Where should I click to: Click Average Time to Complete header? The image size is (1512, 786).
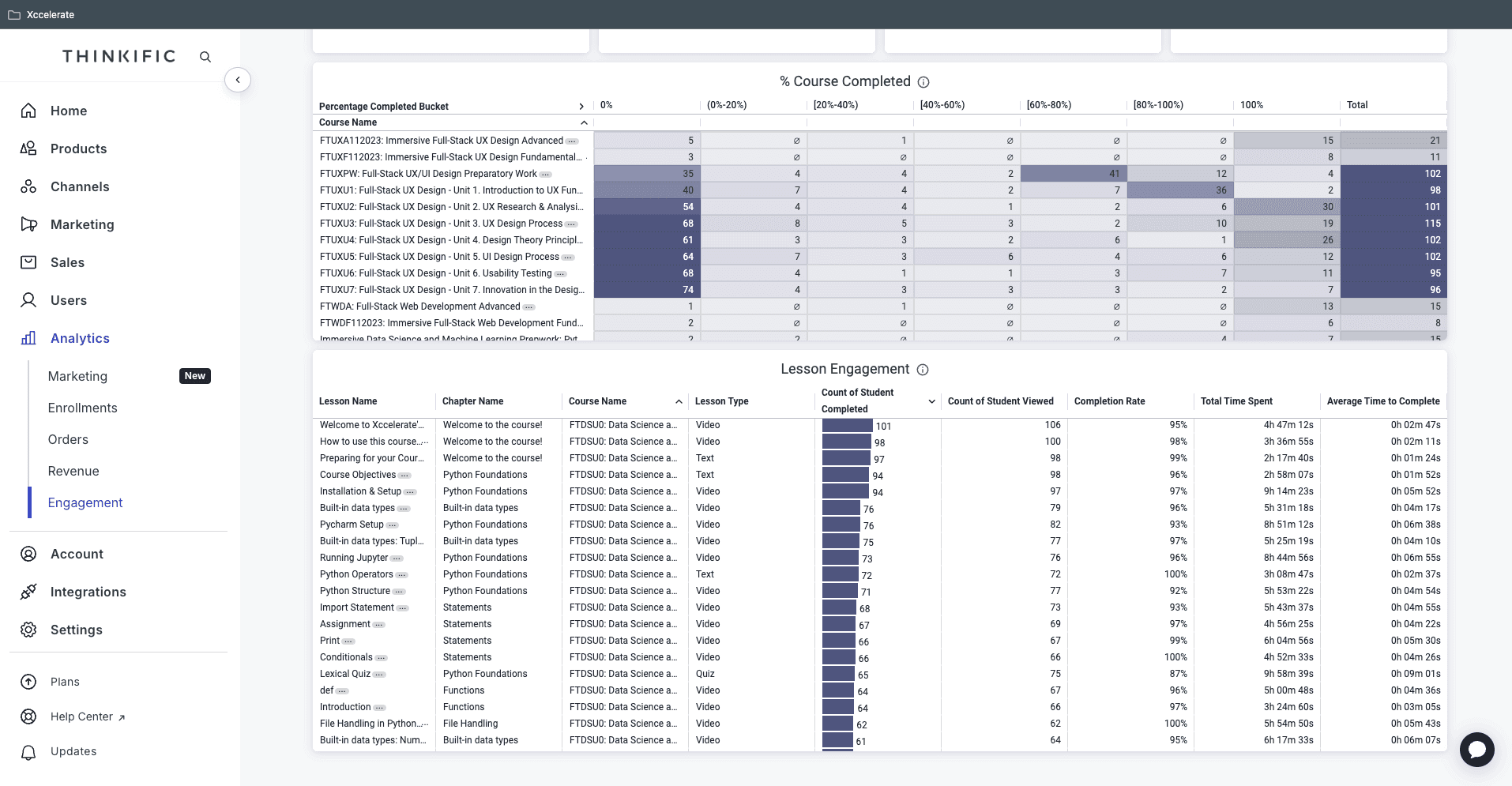click(x=1383, y=401)
